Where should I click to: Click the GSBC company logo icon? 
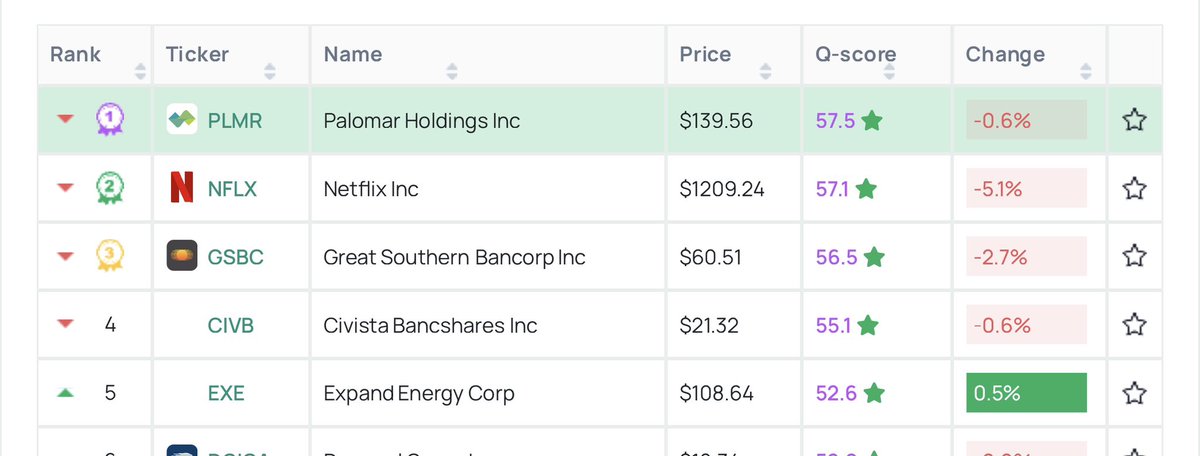(x=181, y=256)
